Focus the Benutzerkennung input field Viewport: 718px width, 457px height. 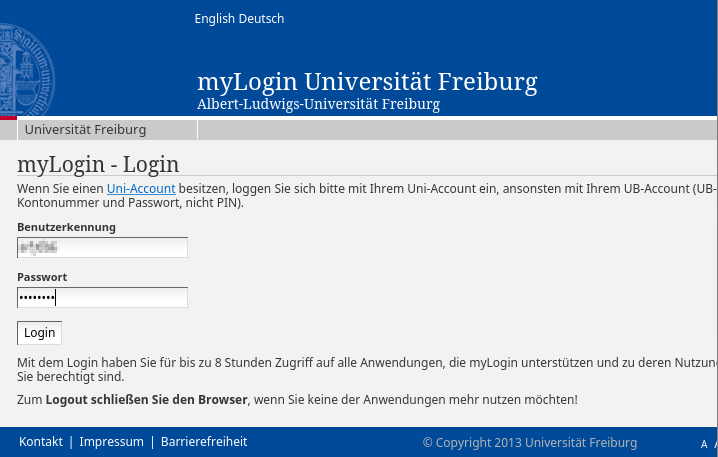(102, 247)
